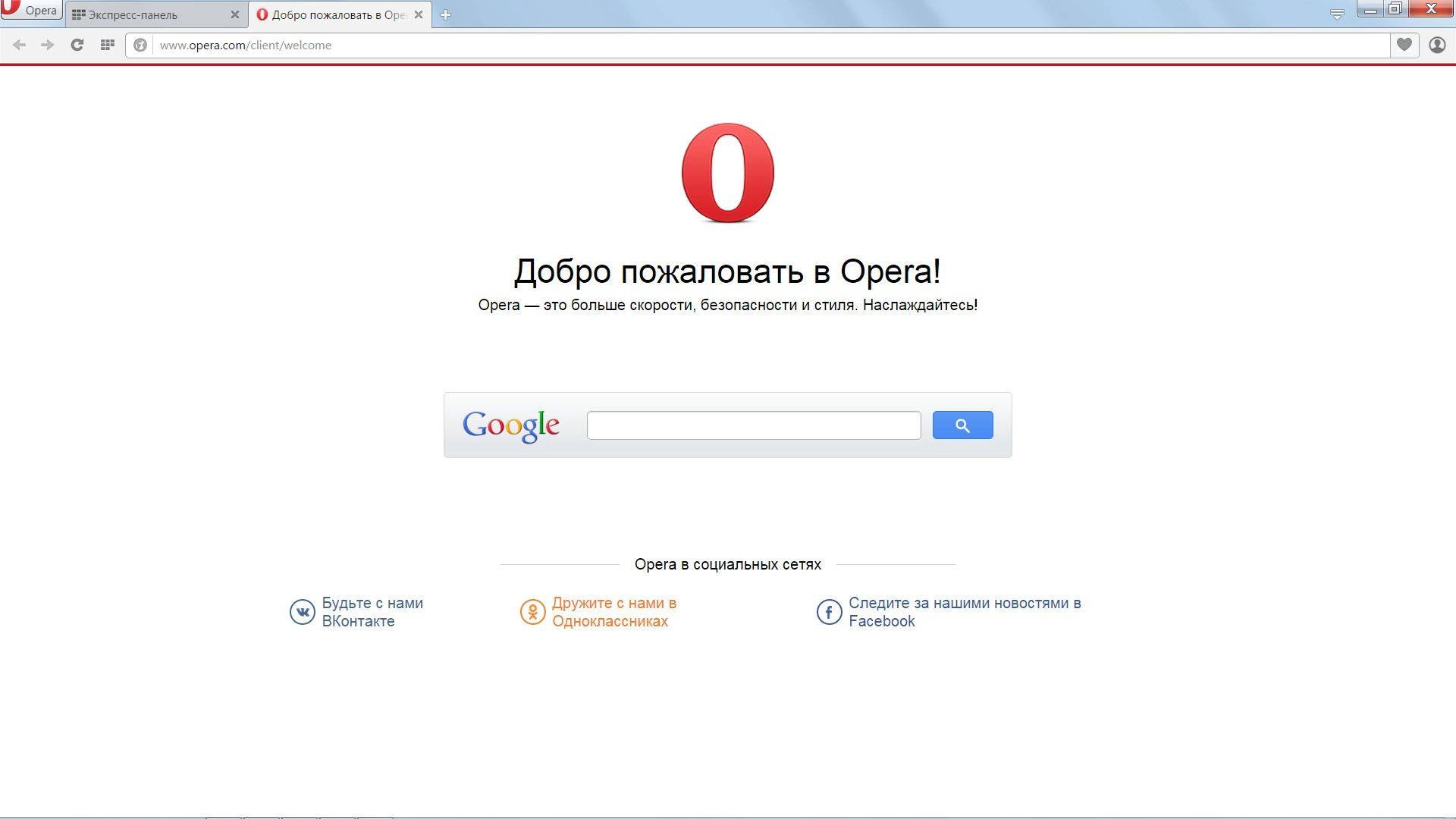Open Следите за нашими новостями в Facebook link
This screenshot has height=819, width=1456.
(965, 612)
